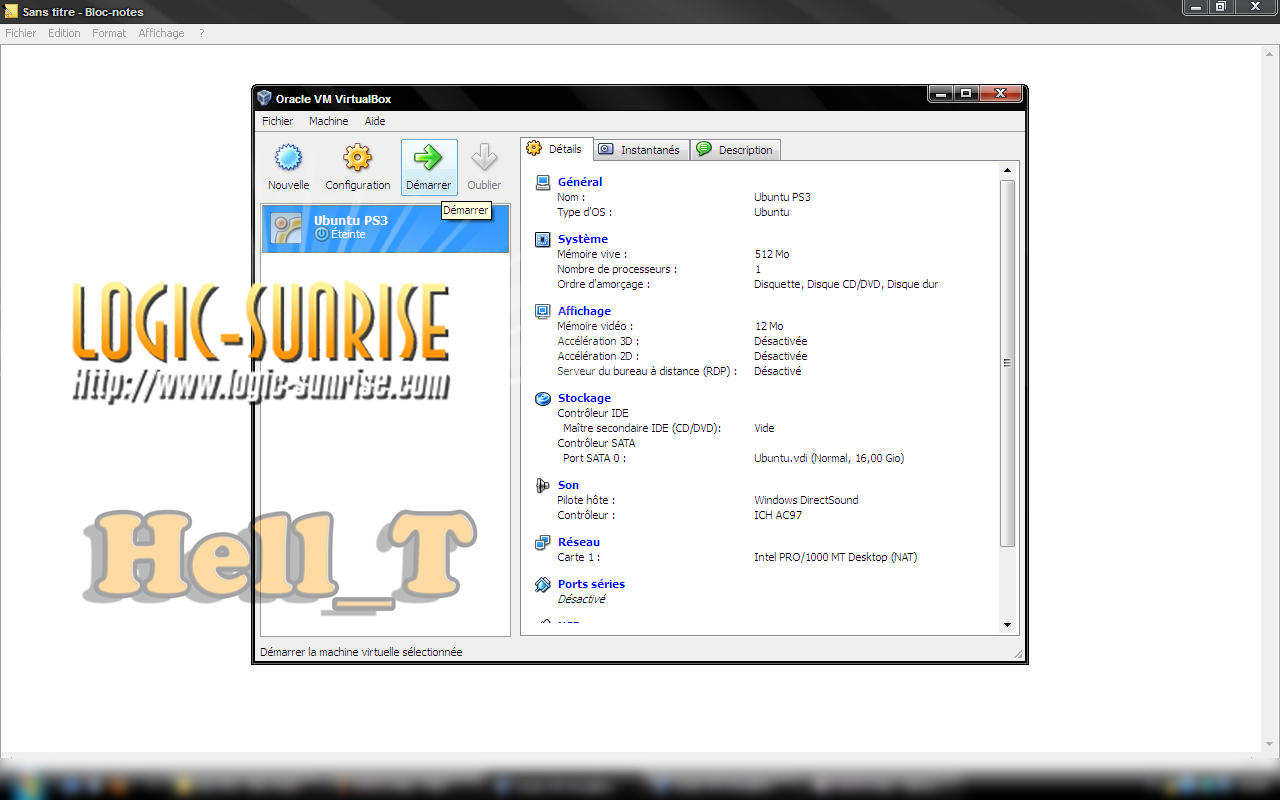Click the details pane scroll-down arrow
This screenshot has width=1280, height=800.
coord(1007,624)
